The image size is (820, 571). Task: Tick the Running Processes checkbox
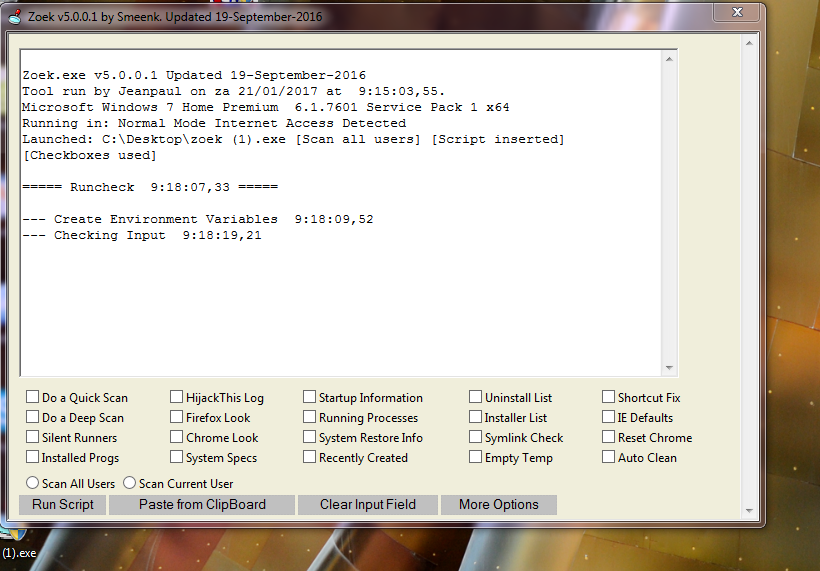point(310,417)
